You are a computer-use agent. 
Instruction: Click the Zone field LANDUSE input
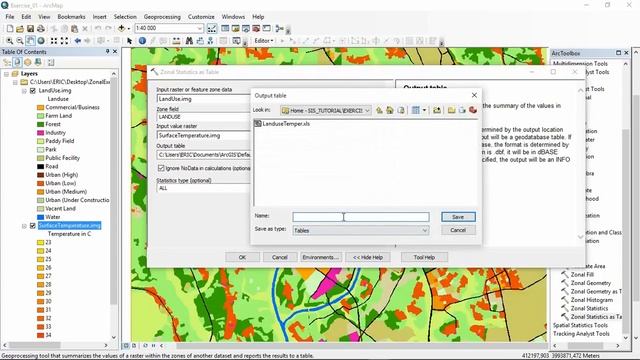pos(204,117)
